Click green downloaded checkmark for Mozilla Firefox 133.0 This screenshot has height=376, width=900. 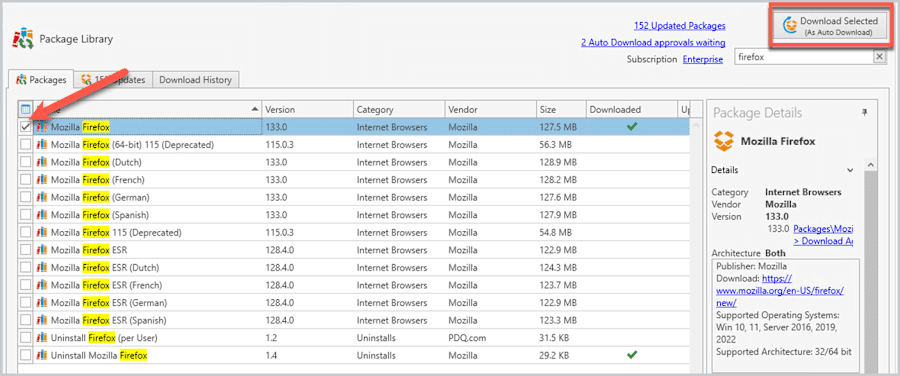click(x=631, y=127)
